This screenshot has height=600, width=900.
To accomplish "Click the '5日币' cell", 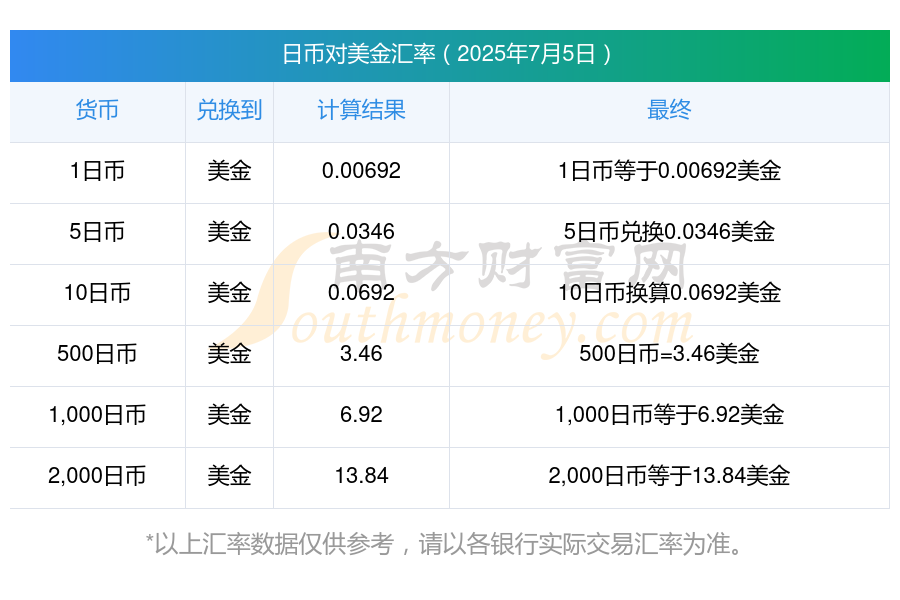I will (x=97, y=232).
